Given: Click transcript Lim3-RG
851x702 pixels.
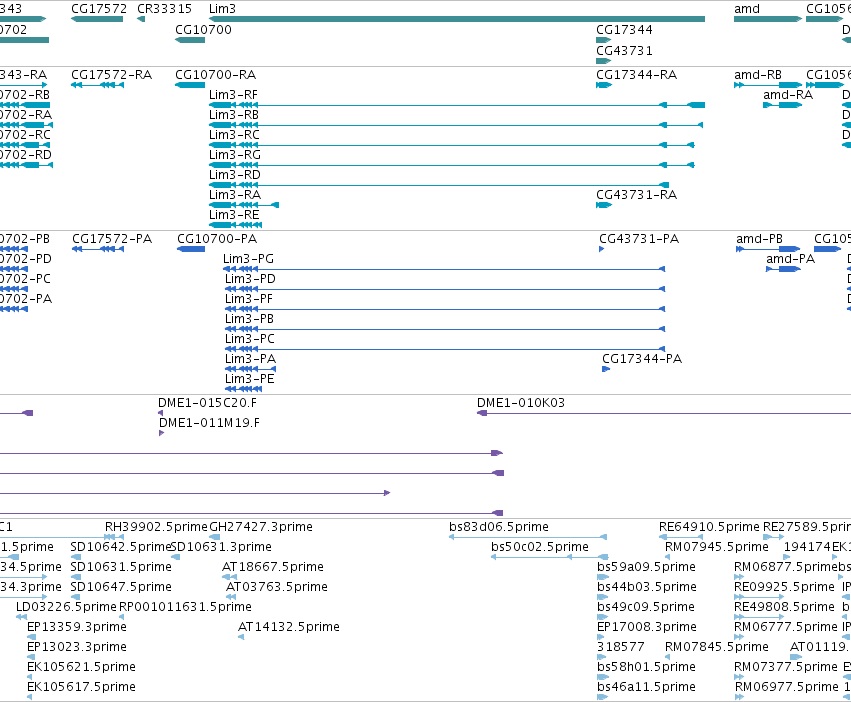Looking at the screenshot, I should pos(235,155).
